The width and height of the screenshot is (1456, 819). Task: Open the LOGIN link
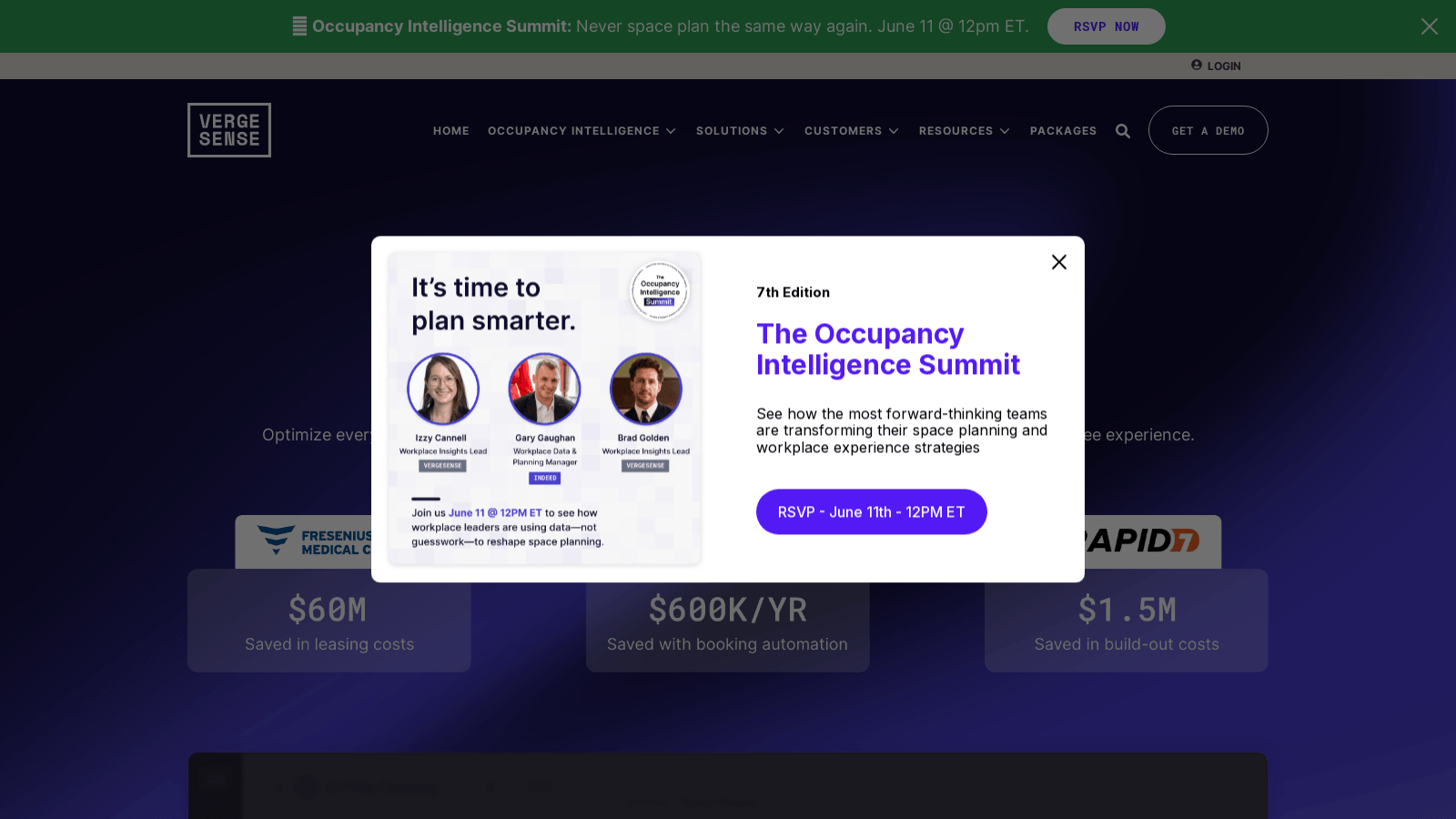(x=1223, y=66)
